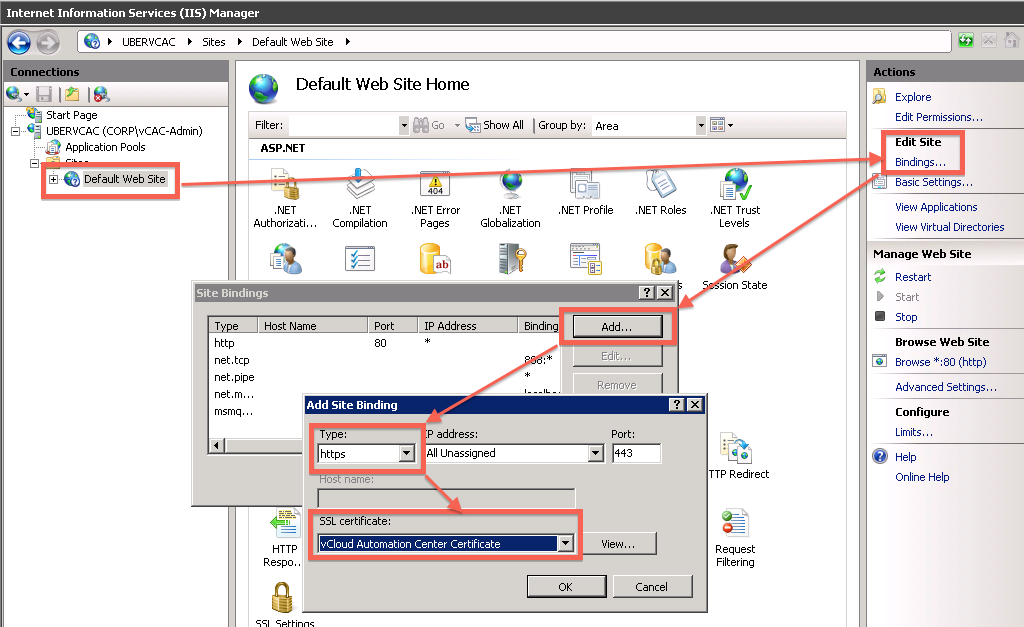
Task: Click Browse *:80 (http) link
Action: pos(940,362)
